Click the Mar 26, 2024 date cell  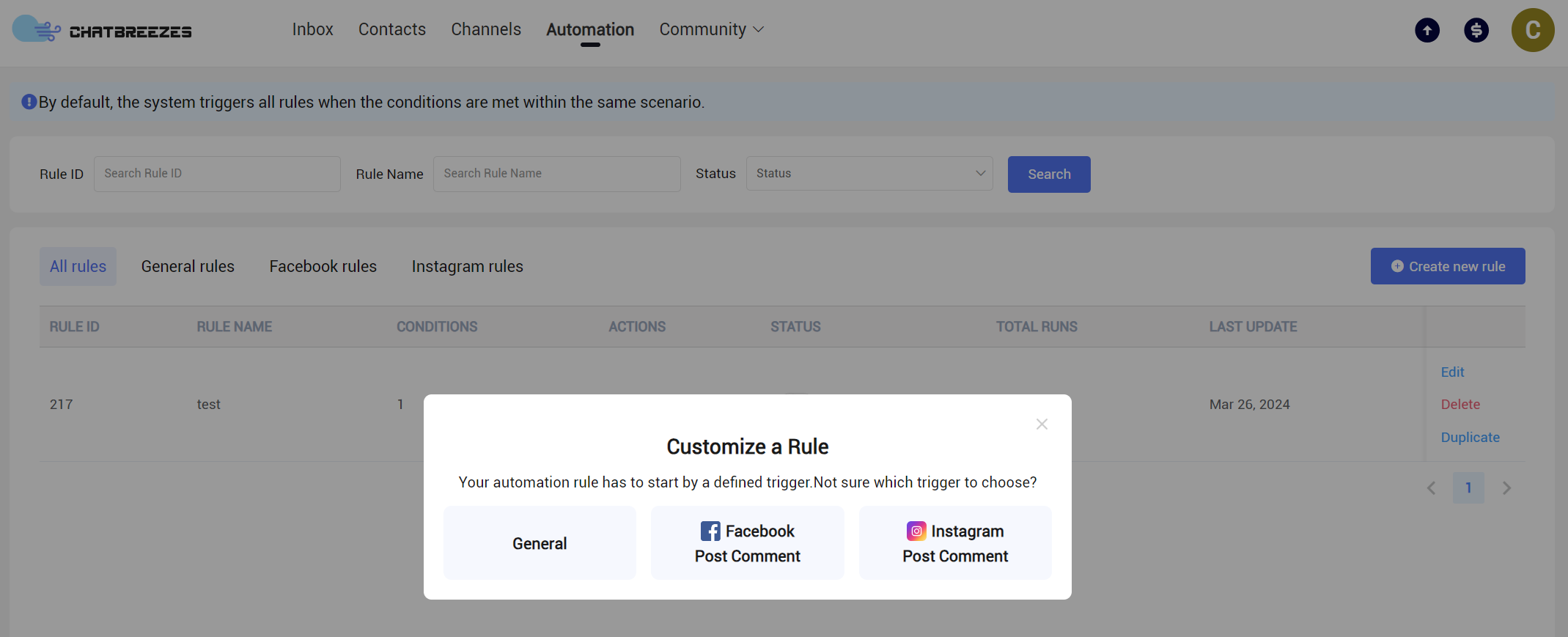point(1249,405)
